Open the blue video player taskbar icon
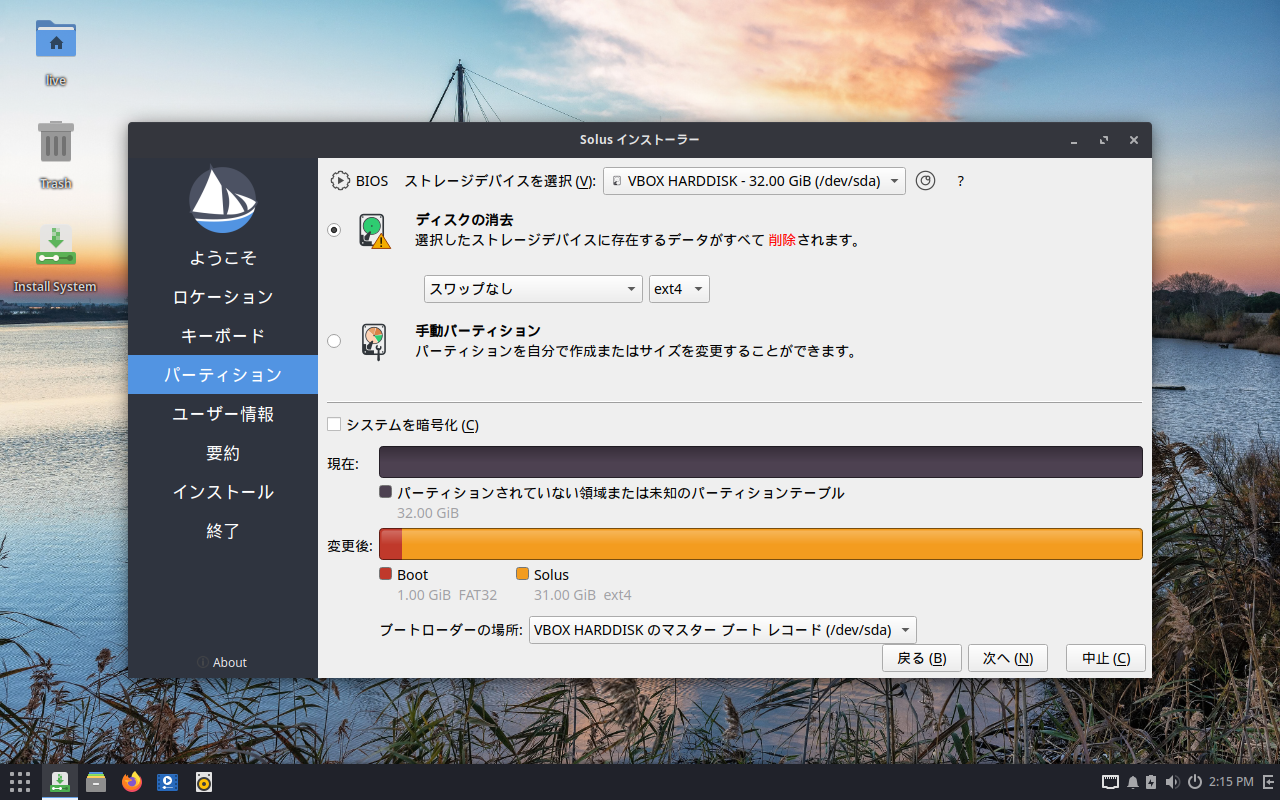Image resolution: width=1280 pixels, height=800 pixels. point(168,782)
